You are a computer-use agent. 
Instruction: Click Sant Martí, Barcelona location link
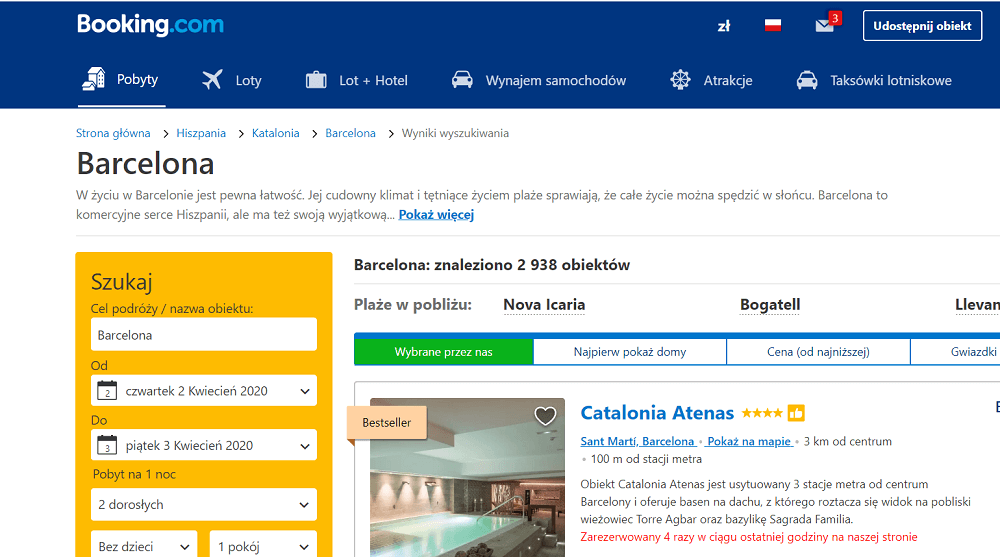[637, 441]
